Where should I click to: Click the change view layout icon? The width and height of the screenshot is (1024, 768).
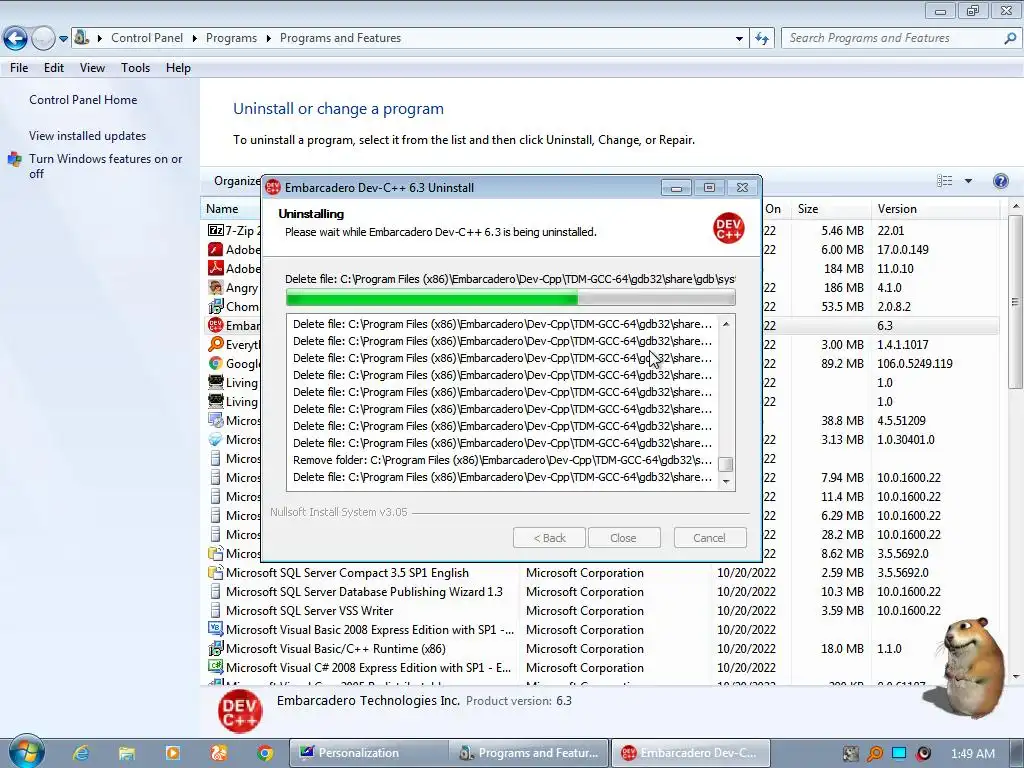pyautogui.click(x=944, y=181)
